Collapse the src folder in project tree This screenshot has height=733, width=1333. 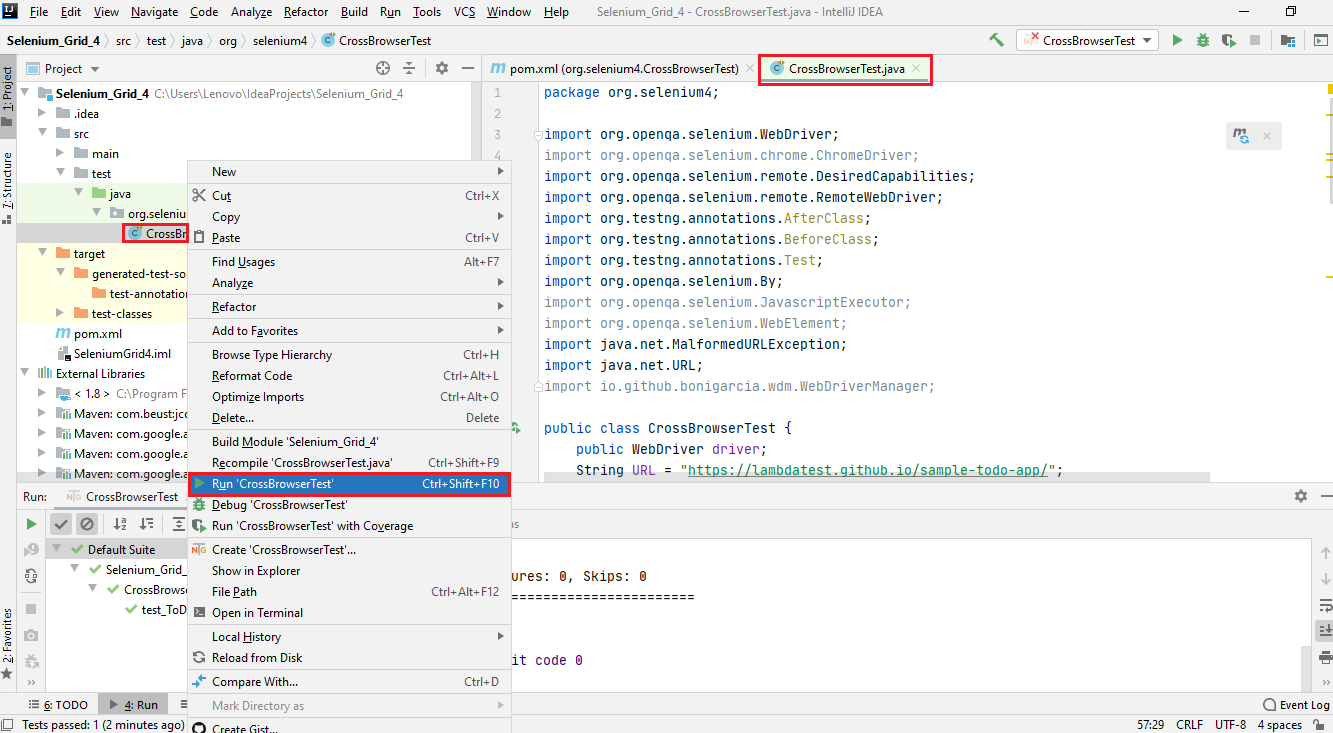click(43, 133)
